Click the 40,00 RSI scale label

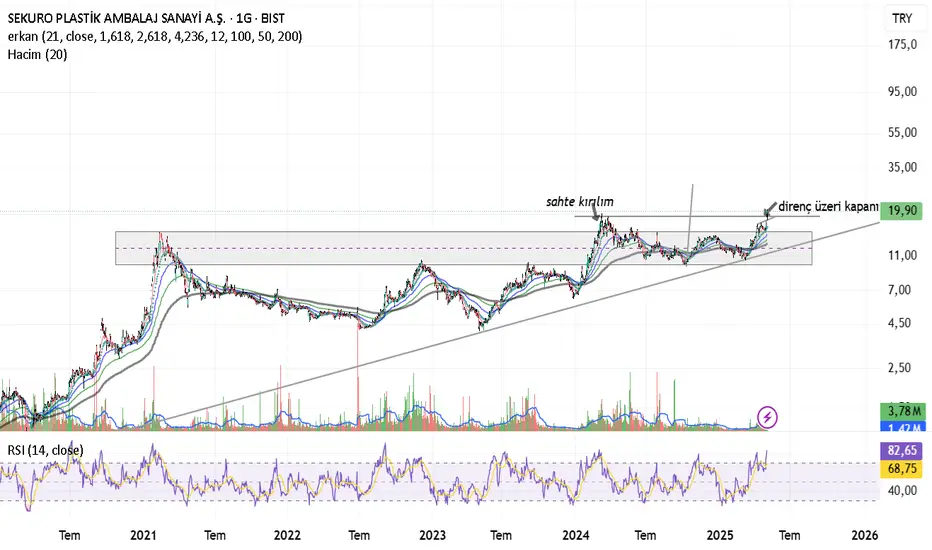(x=902, y=491)
